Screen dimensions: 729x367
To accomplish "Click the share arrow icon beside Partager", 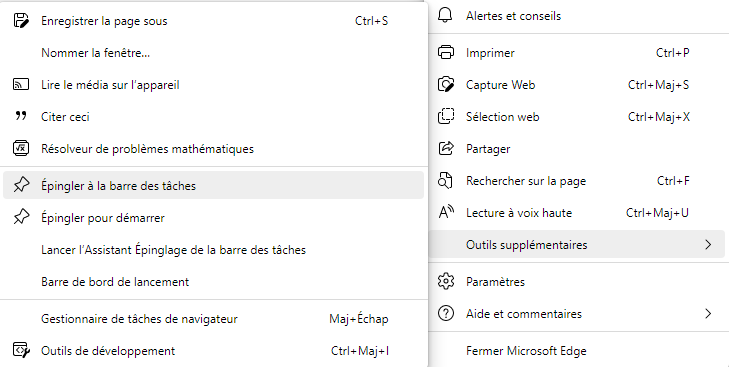I will tap(446, 148).
